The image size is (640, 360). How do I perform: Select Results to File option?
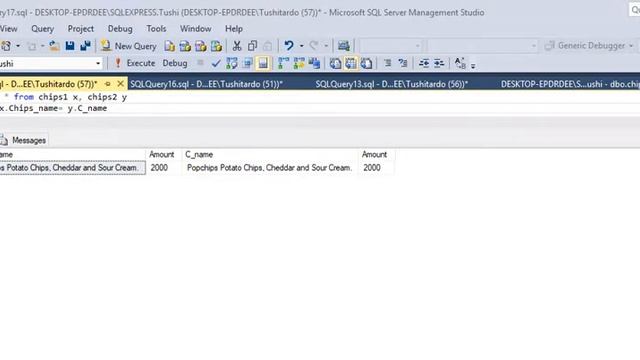pos(367,63)
